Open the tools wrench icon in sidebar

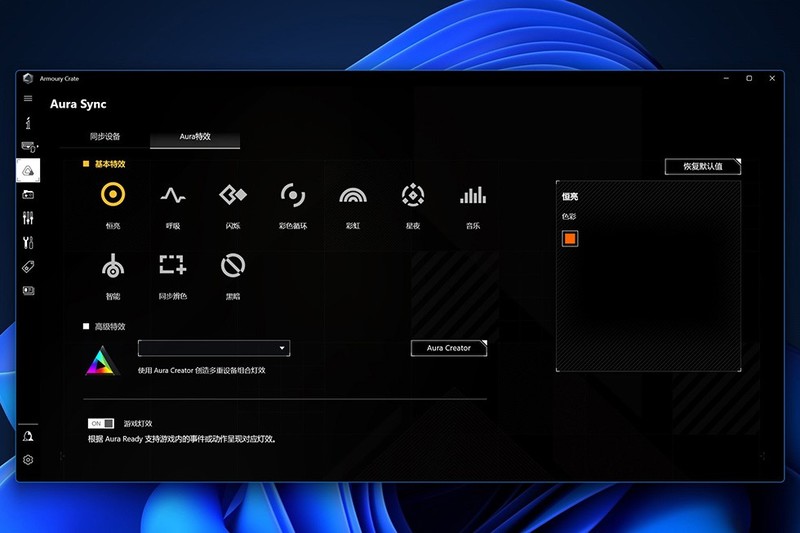click(28, 242)
